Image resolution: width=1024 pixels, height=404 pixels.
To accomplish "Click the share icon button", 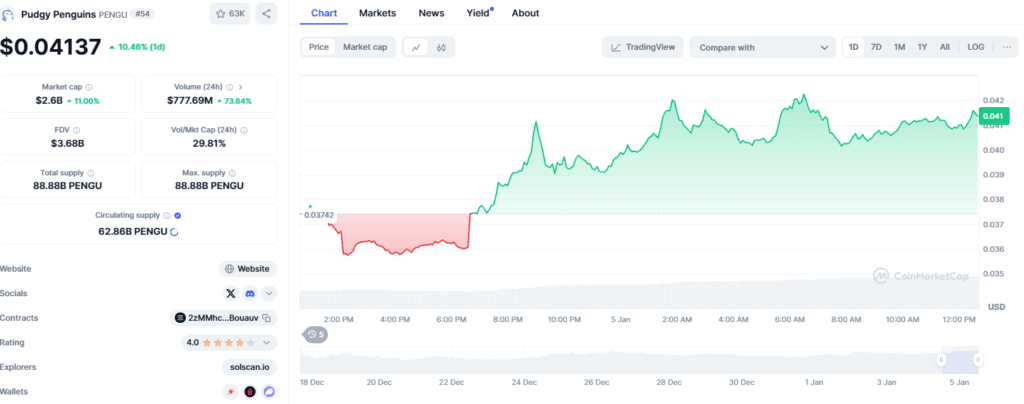I will [266, 14].
